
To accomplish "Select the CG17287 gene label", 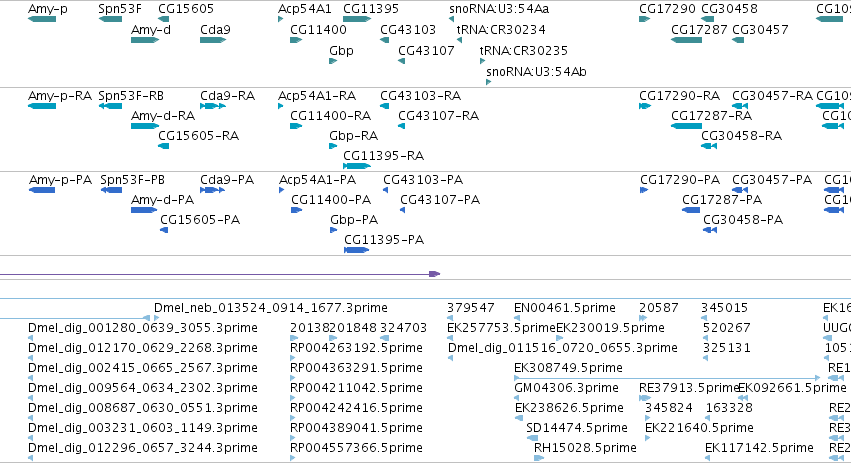I will [x=699, y=30].
